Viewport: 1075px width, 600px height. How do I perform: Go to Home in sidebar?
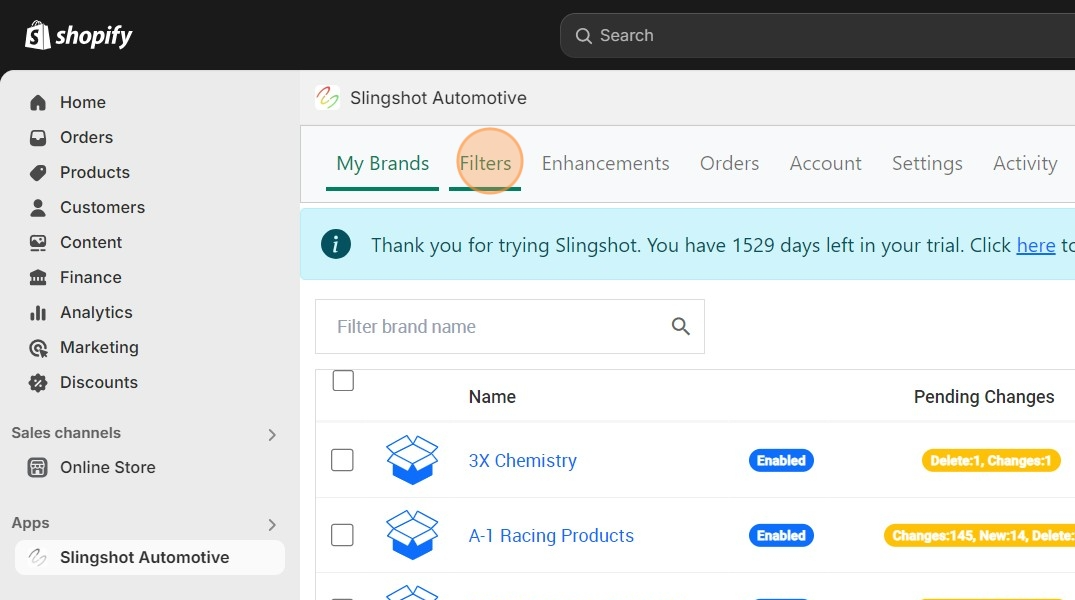point(83,102)
